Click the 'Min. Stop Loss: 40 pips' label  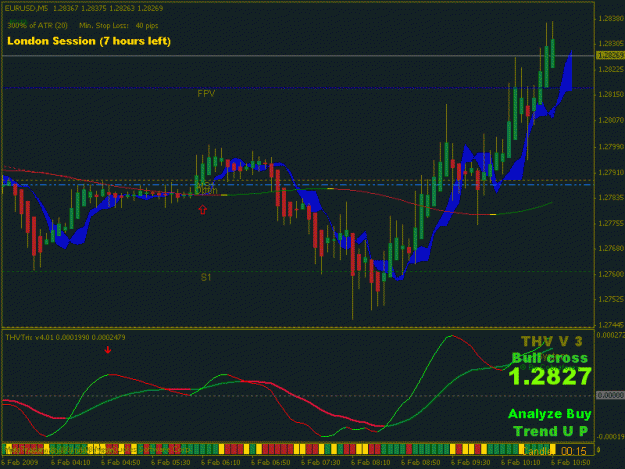[119, 26]
